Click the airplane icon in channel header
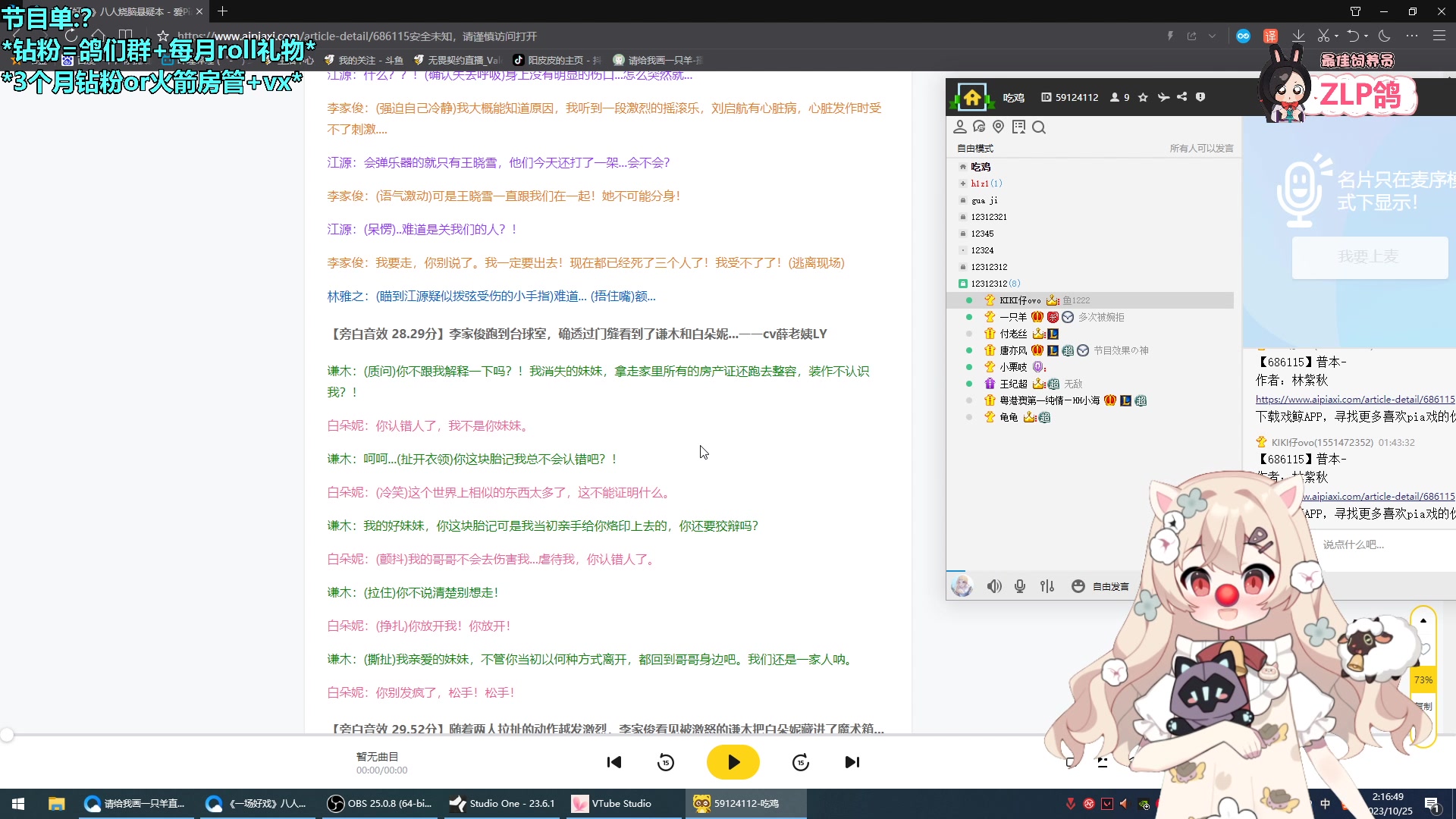This screenshot has height=819, width=1456. [1163, 97]
